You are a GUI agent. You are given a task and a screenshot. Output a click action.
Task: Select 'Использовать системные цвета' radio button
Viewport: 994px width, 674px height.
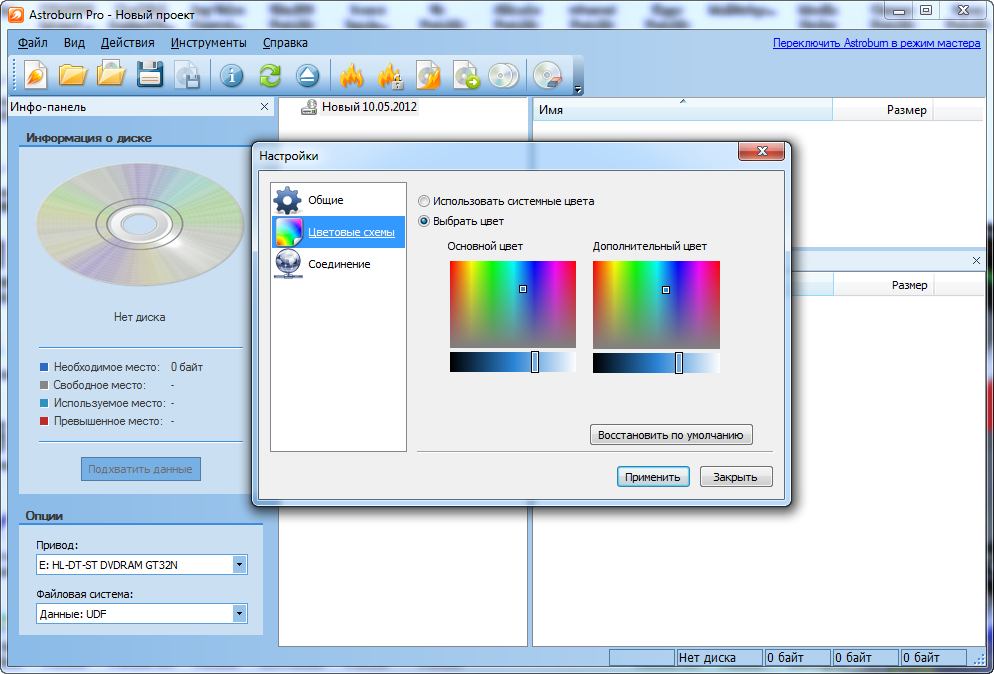(x=425, y=201)
